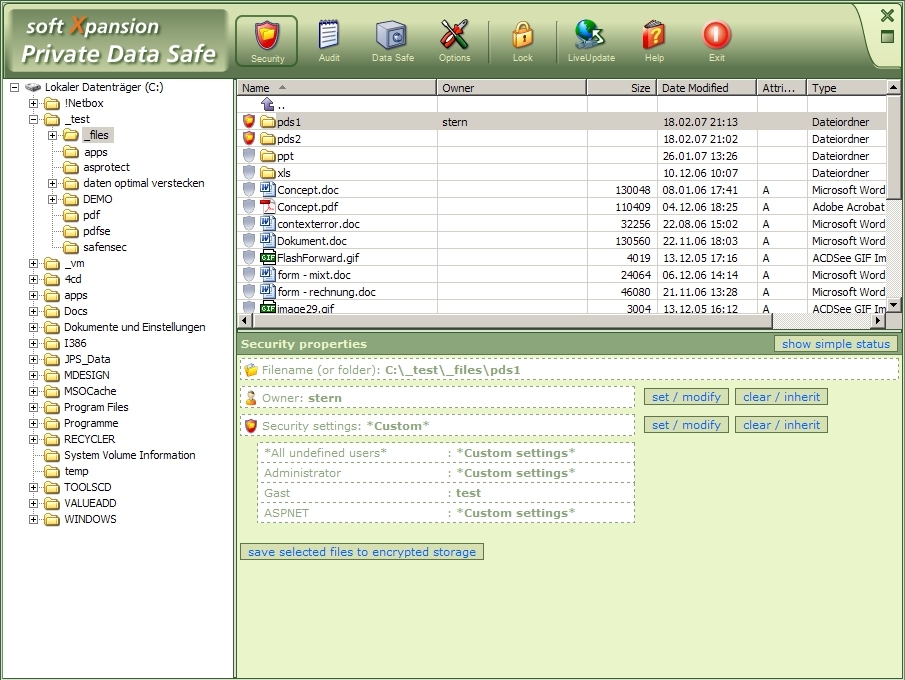
Task: Click show simple status button
Action: coord(836,344)
